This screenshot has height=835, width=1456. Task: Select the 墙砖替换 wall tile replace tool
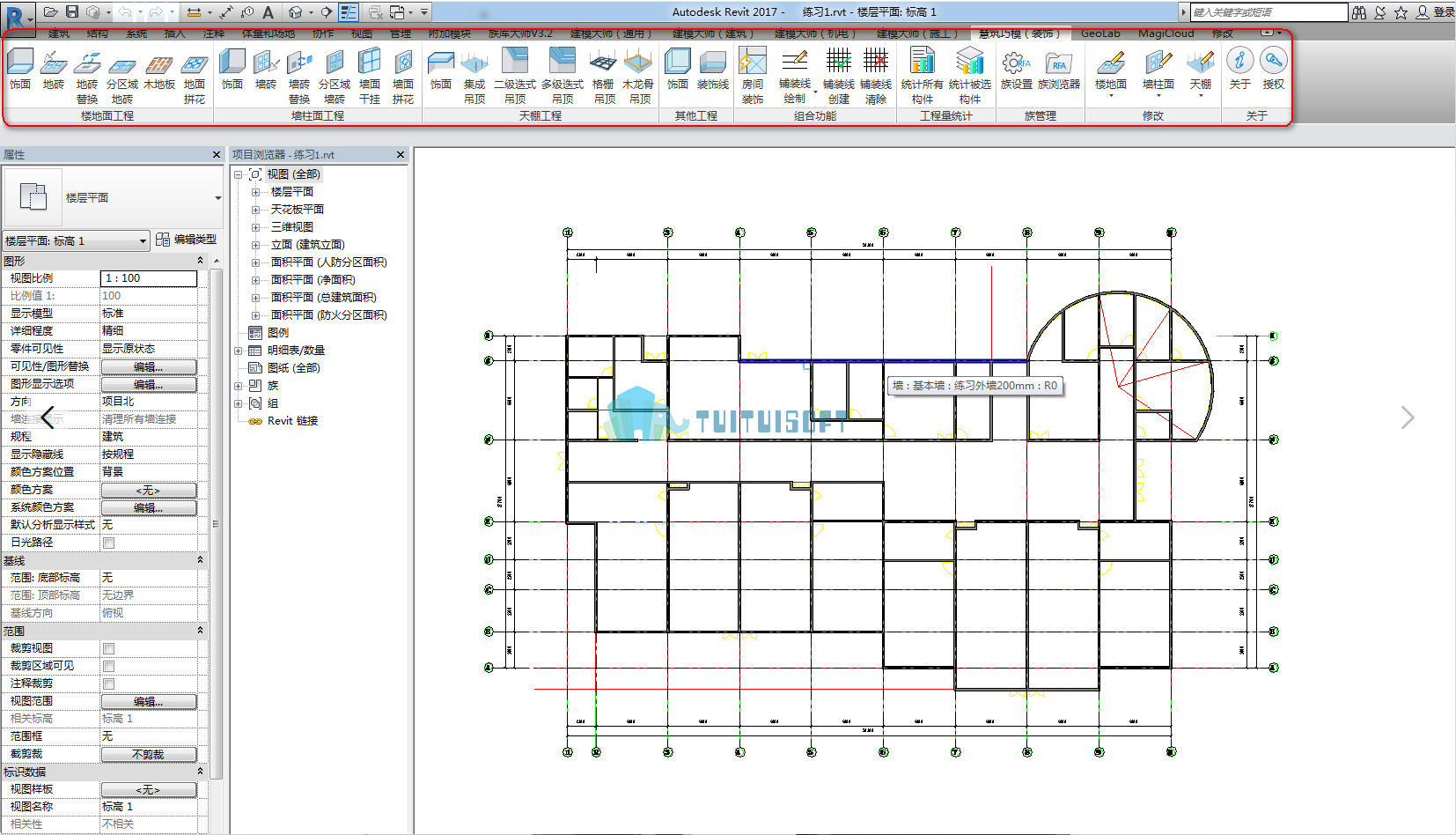click(299, 78)
